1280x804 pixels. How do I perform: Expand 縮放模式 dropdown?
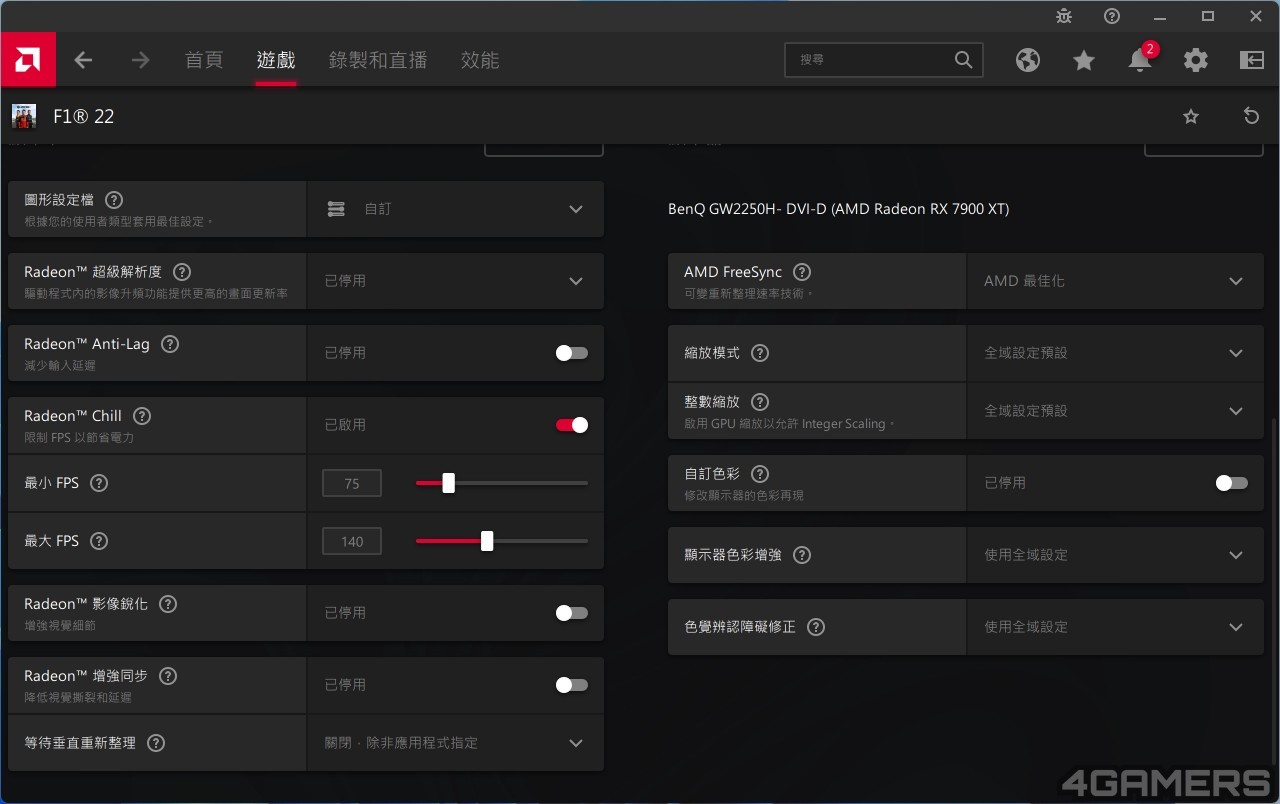click(1115, 353)
